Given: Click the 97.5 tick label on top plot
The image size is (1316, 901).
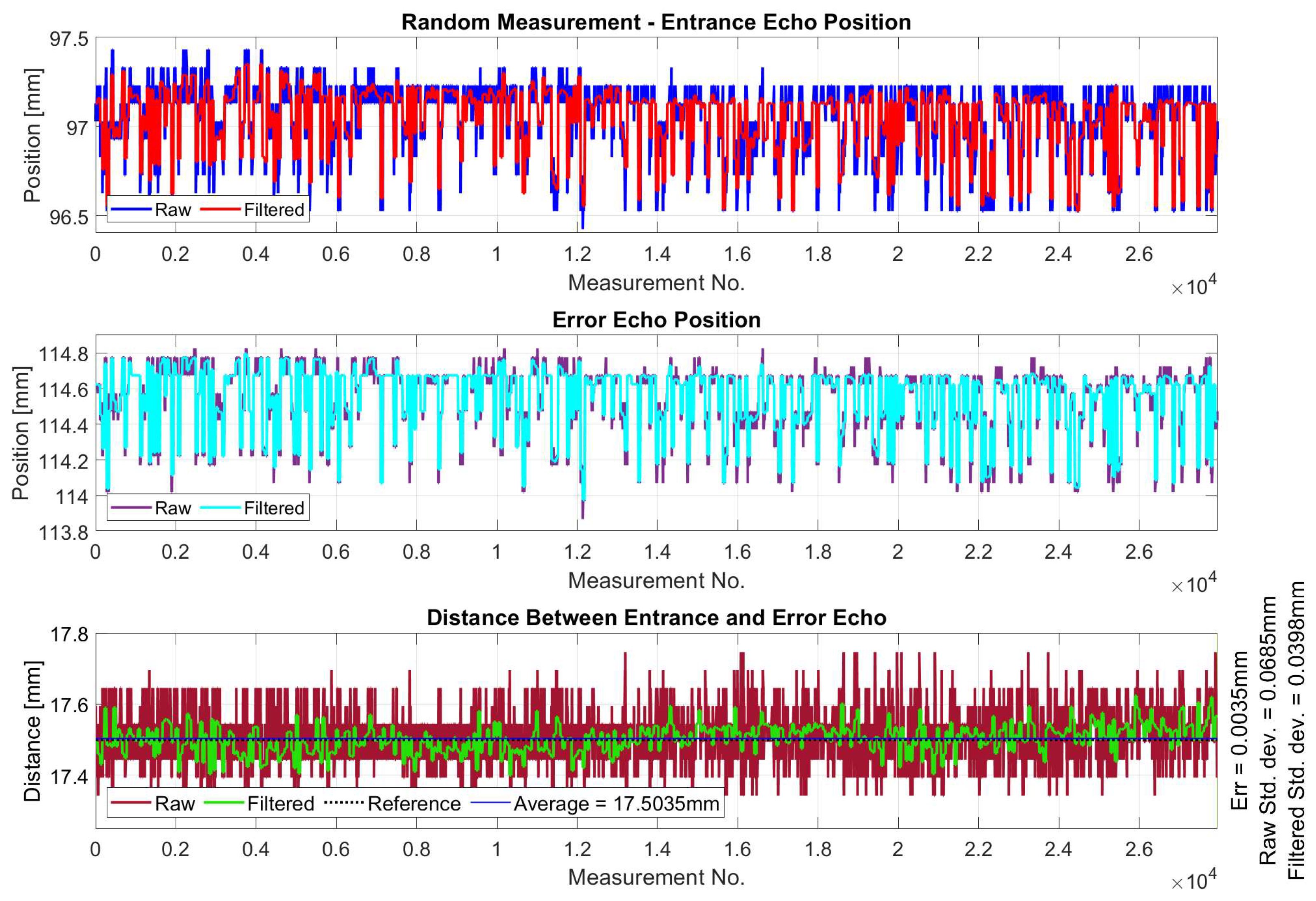Looking at the screenshot, I should pyautogui.click(x=69, y=39).
